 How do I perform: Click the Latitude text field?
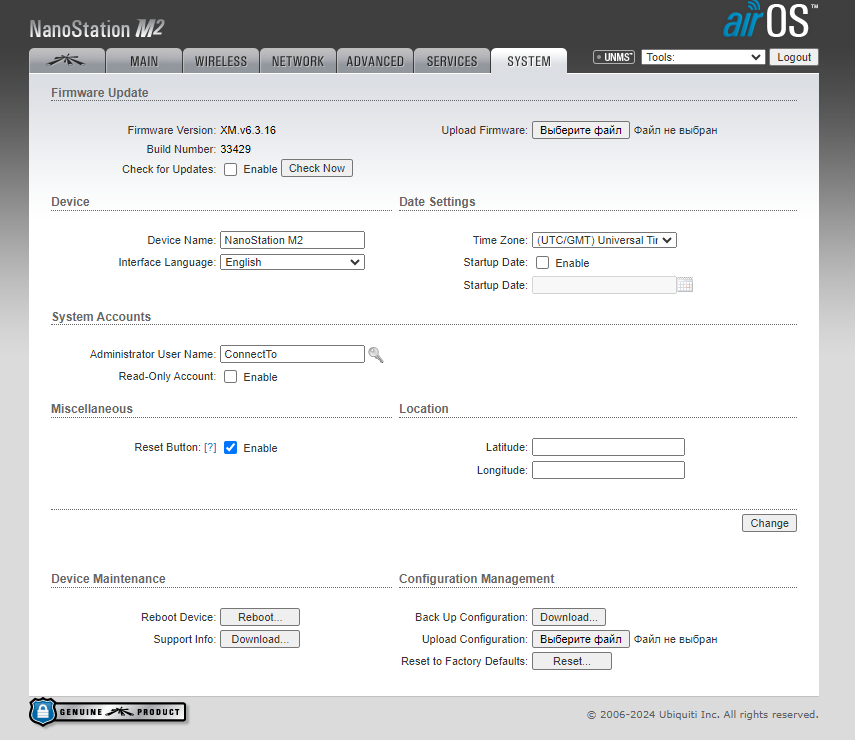(x=608, y=447)
